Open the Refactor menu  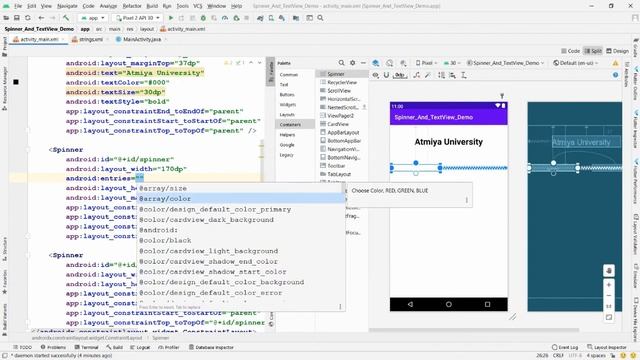point(132,6)
